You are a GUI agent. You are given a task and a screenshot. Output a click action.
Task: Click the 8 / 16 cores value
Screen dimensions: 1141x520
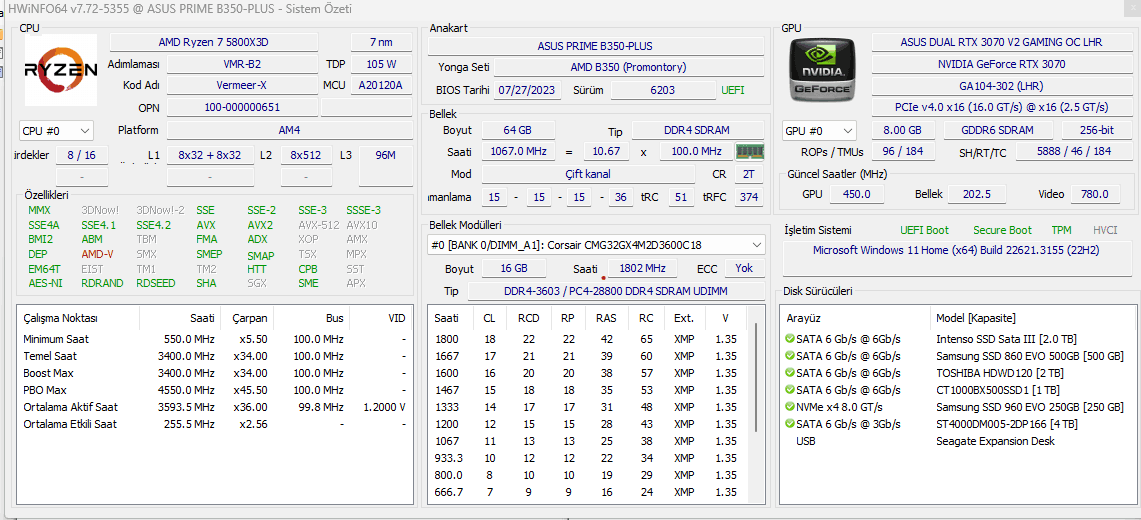click(82, 155)
